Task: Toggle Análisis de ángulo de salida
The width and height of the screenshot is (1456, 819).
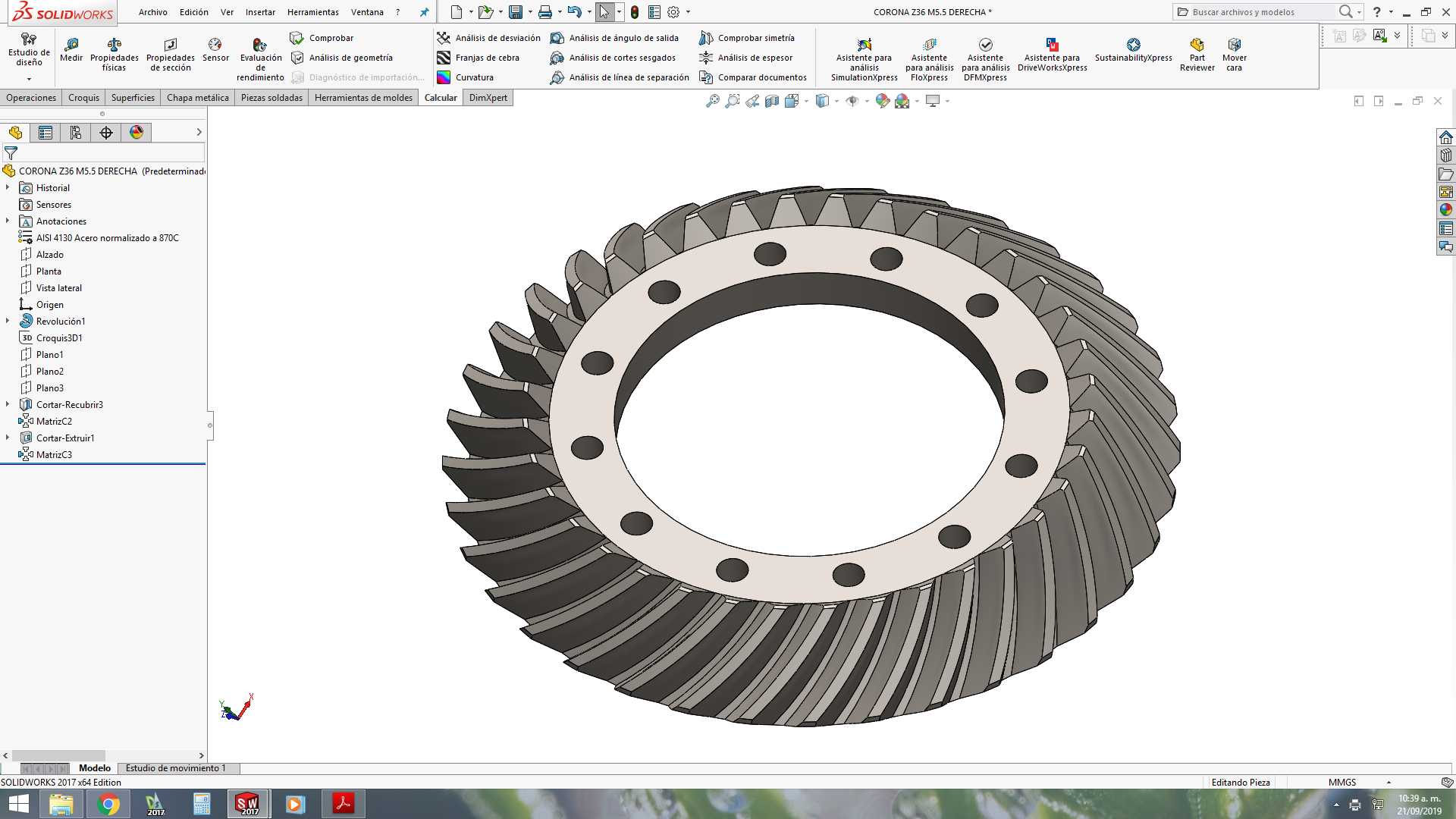Action: coord(614,38)
